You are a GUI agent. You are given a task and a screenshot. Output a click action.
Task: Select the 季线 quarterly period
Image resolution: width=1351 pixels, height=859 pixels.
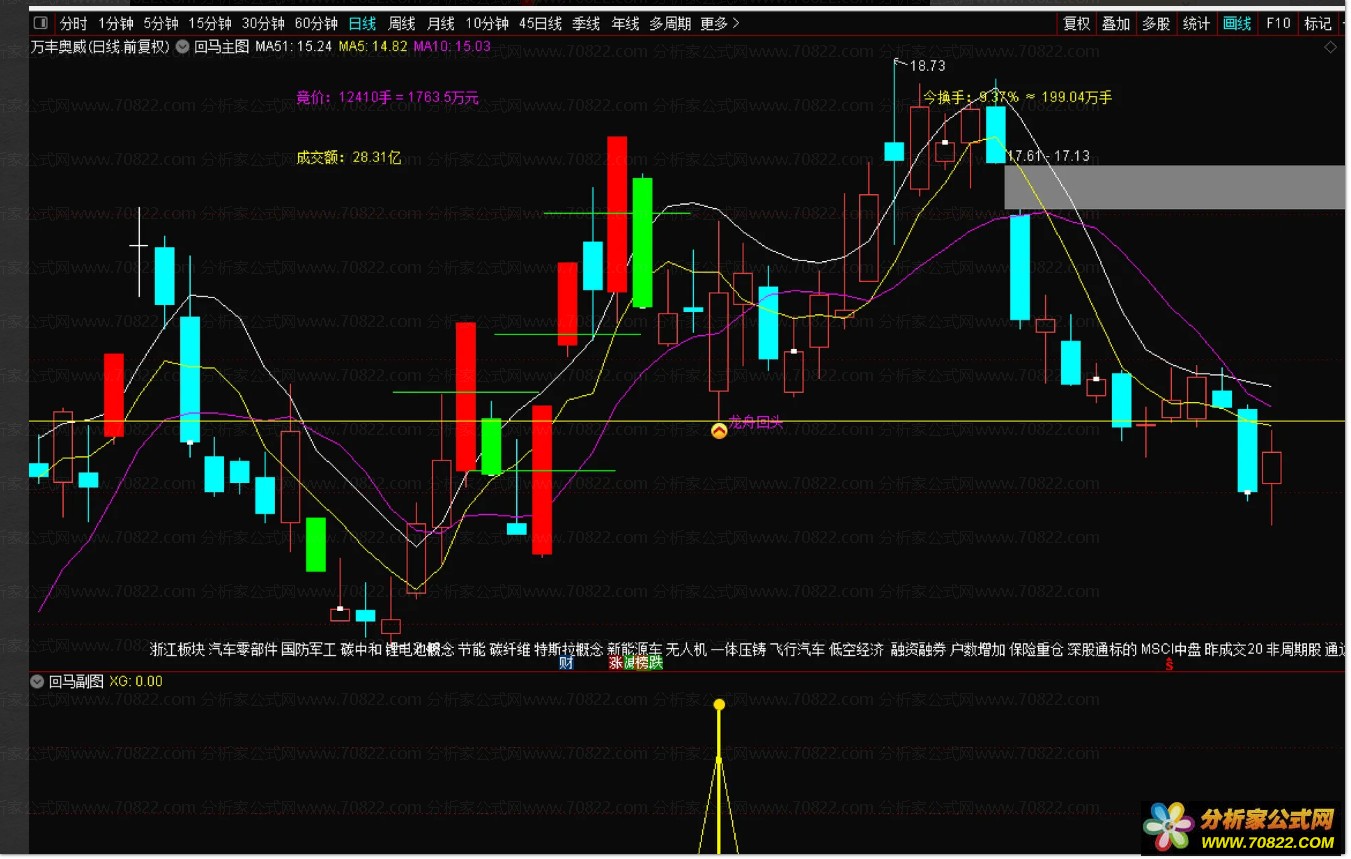586,23
